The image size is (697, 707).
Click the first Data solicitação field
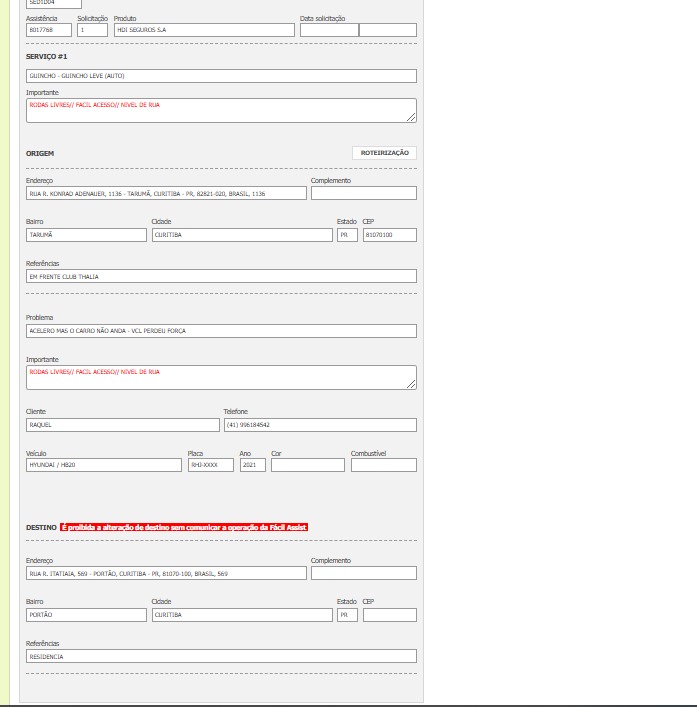click(328, 30)
